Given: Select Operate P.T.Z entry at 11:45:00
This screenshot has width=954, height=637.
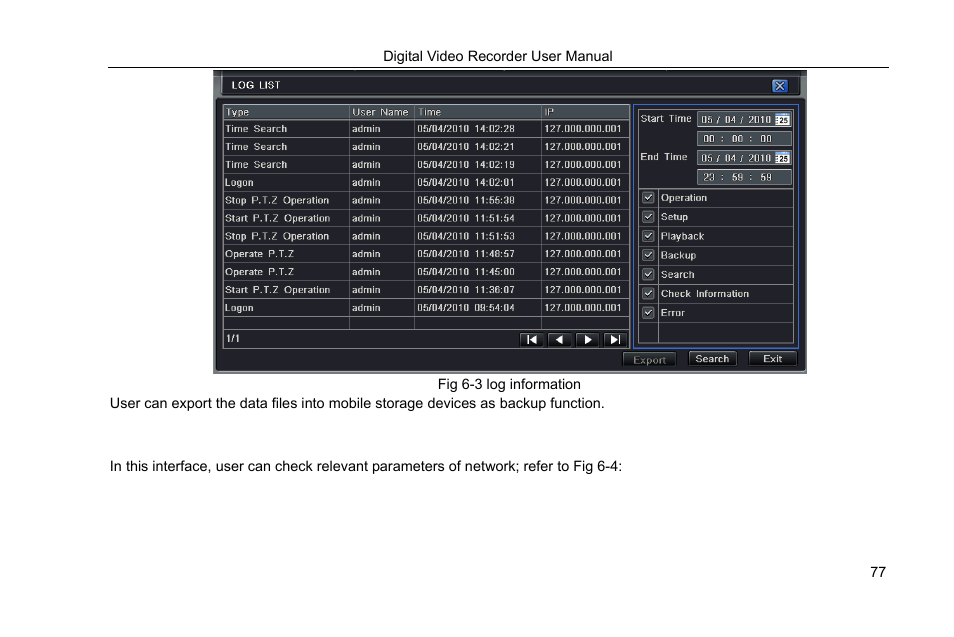Looking at the screenshot, I should (427, 272).
